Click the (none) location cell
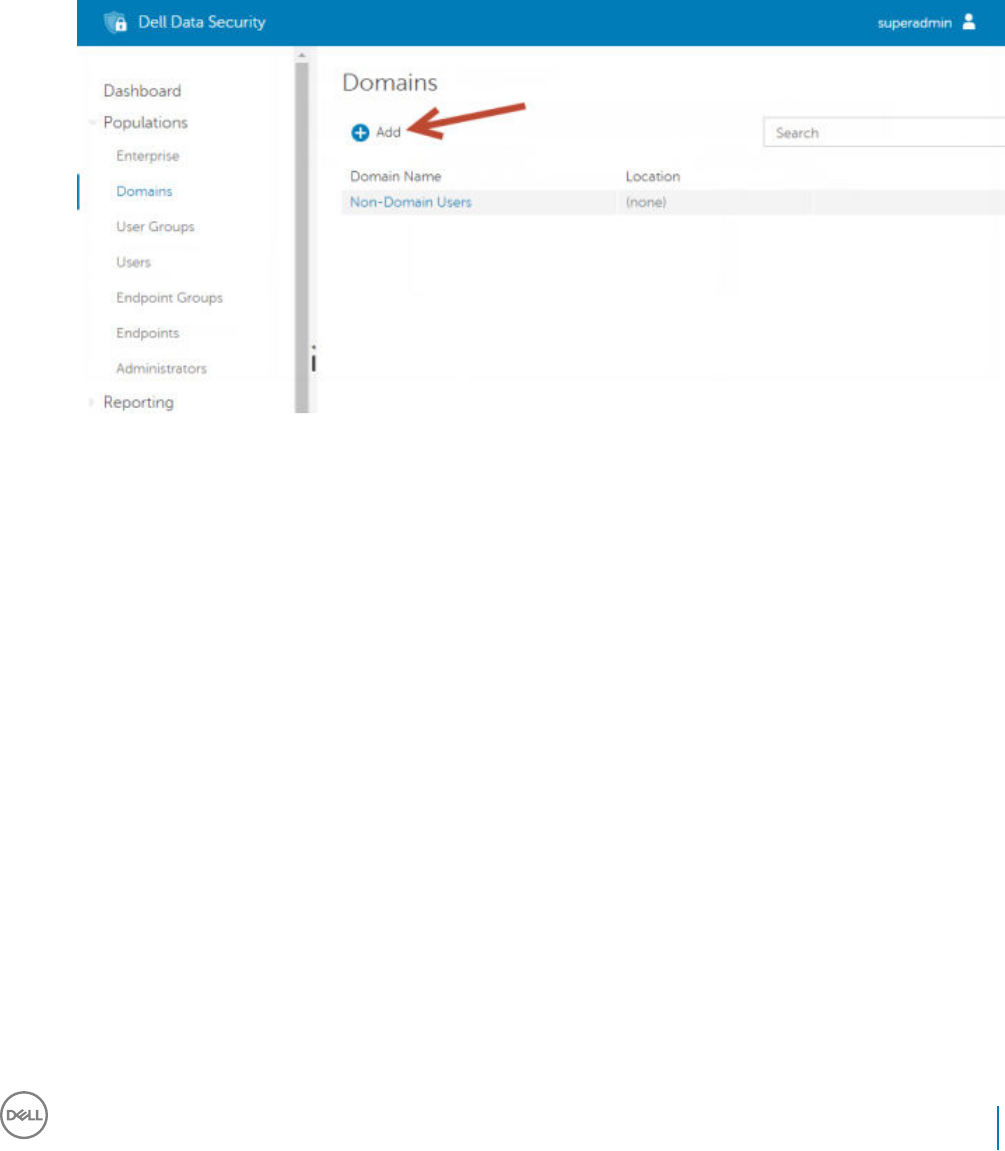Screen dimensions: 1005x1151 (646, 203)
